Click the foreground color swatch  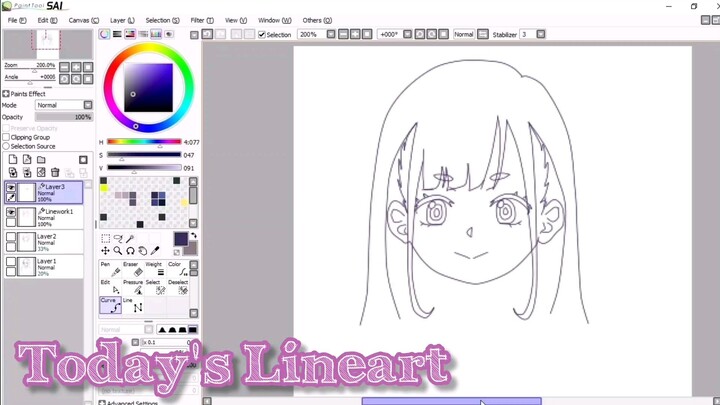click(x=181, y=239)
